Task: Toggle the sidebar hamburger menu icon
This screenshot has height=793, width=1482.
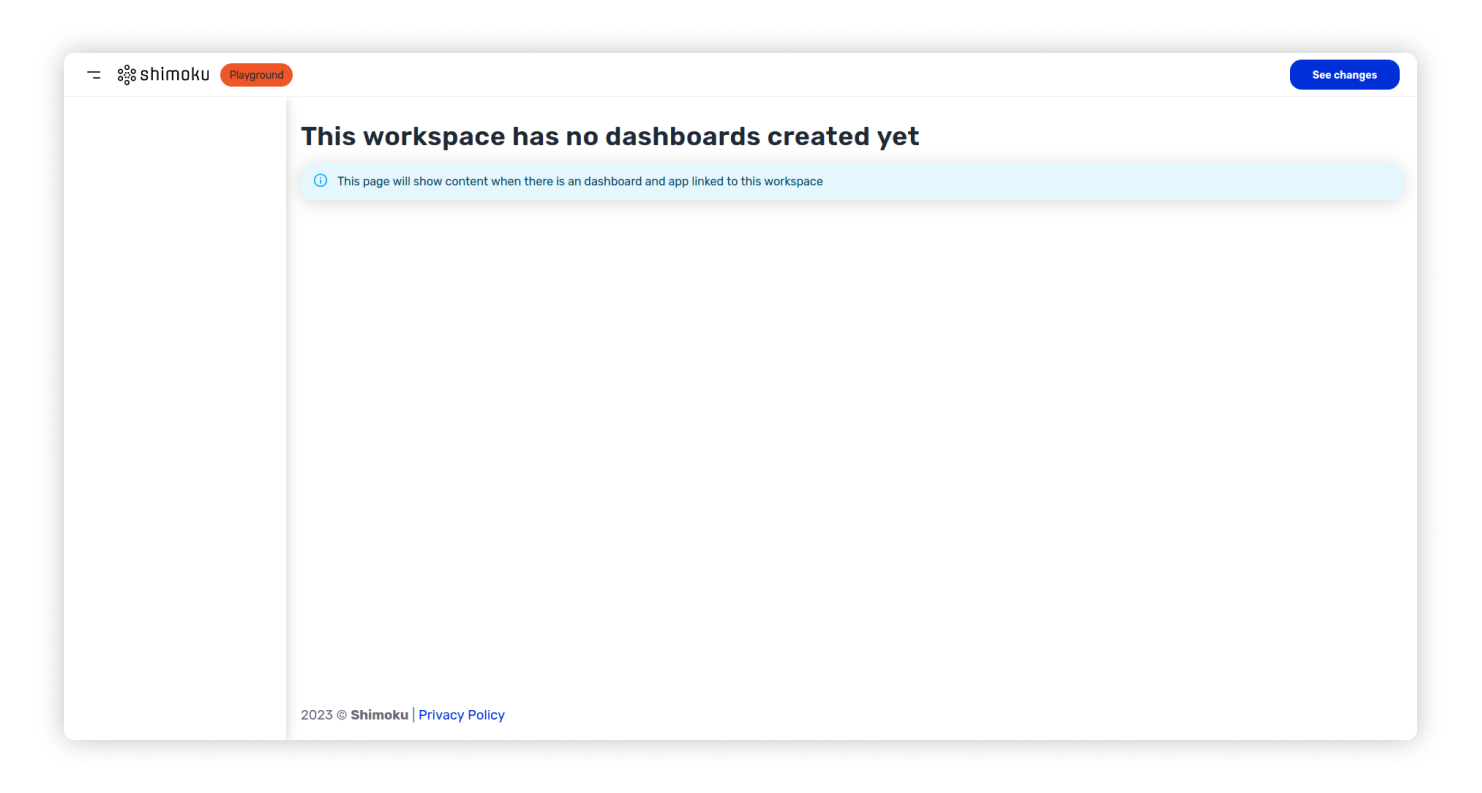Action: coord(94,75)
